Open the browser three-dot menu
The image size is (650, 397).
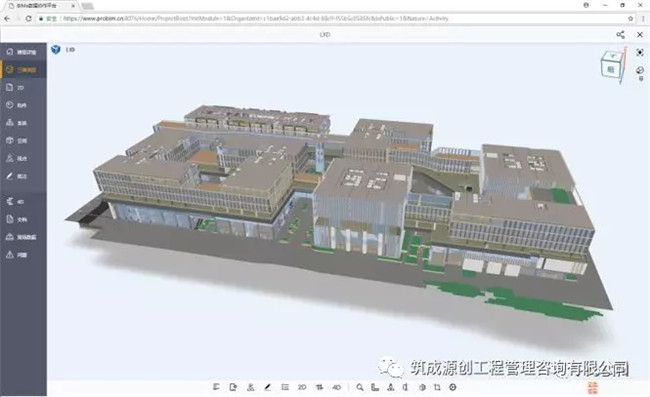coord(643,19)
